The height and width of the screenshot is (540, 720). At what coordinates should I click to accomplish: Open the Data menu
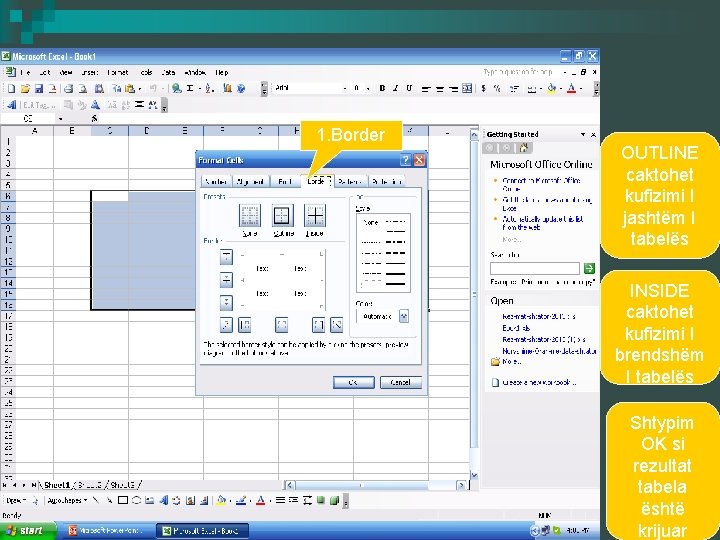168,73
